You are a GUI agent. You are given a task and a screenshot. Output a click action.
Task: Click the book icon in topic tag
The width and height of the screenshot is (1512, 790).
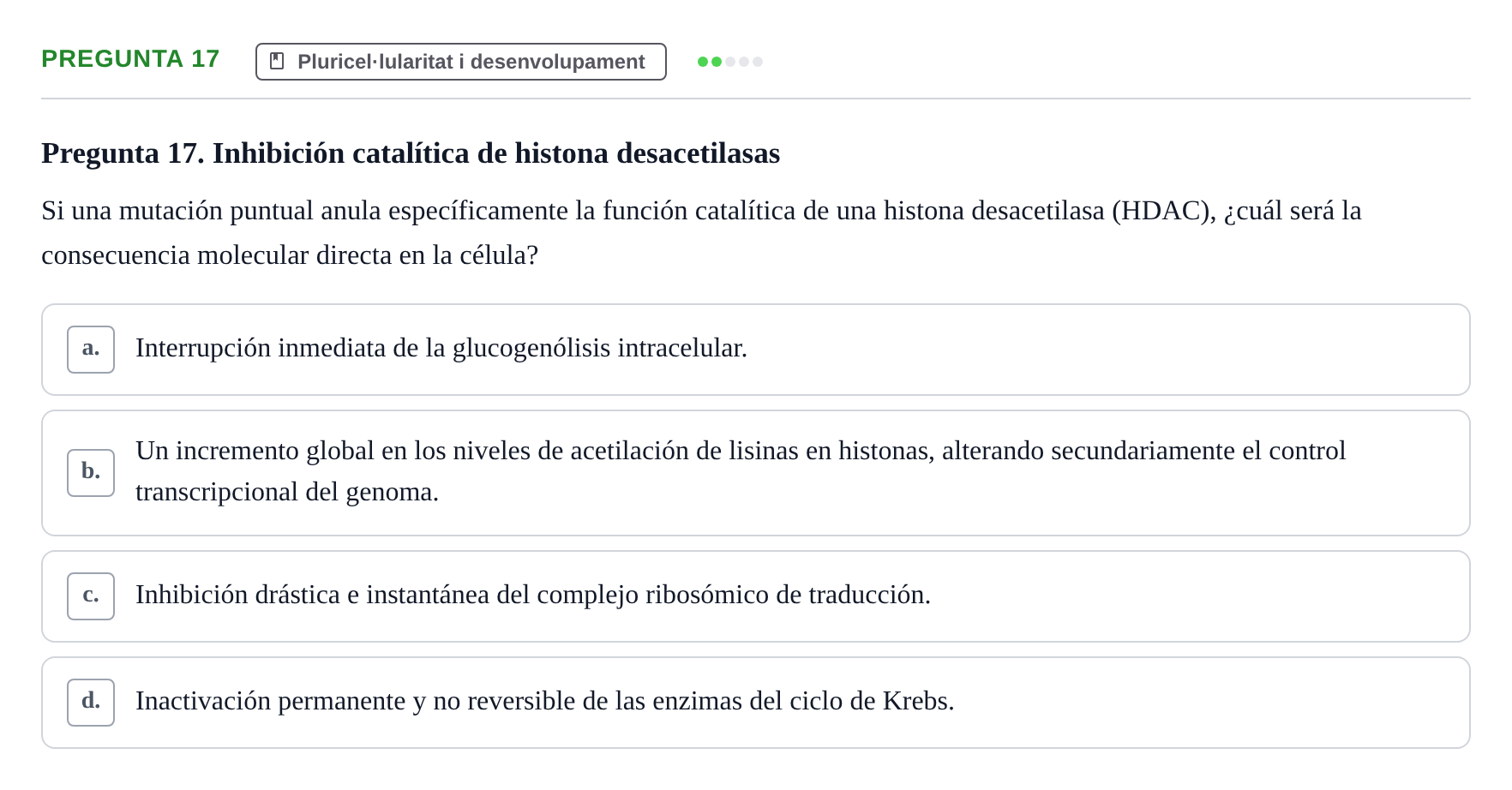point(277,61)
